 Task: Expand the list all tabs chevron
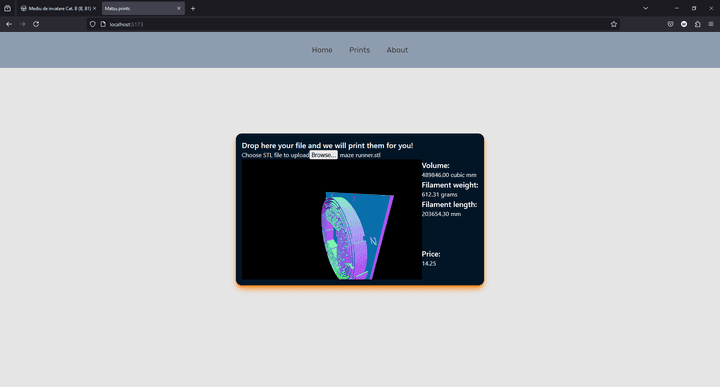pyautogui.click(x=645, y=8)
